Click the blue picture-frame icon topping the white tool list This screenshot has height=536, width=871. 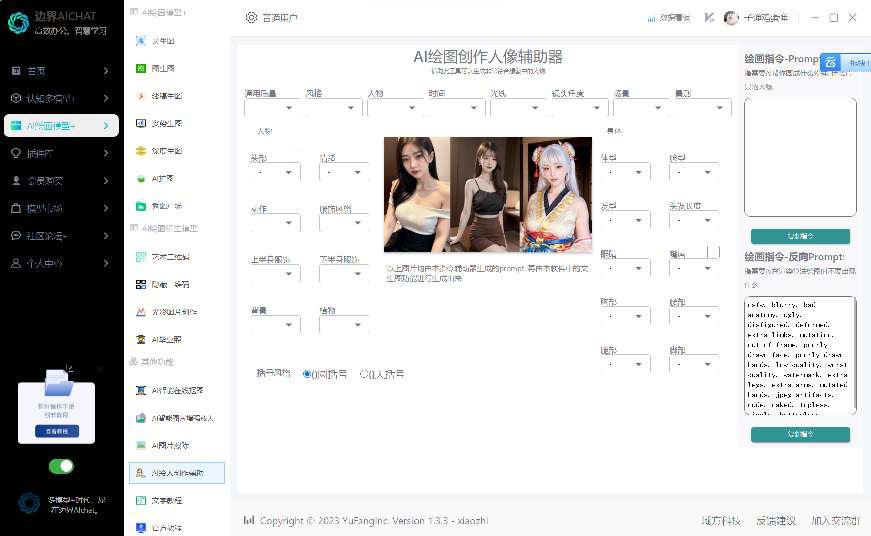pyautogui.click(x=141, y=41)
